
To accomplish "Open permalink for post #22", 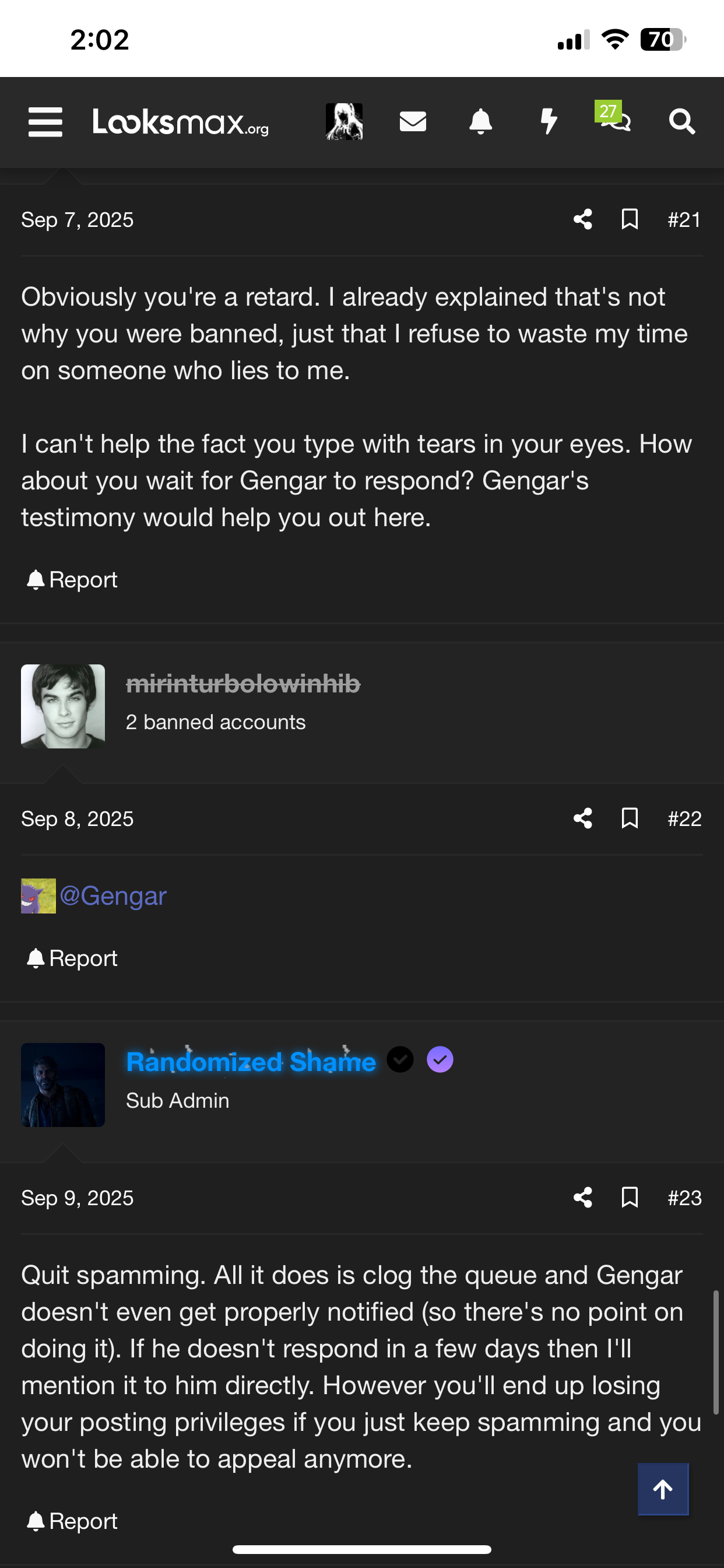I will coord(684,818).
